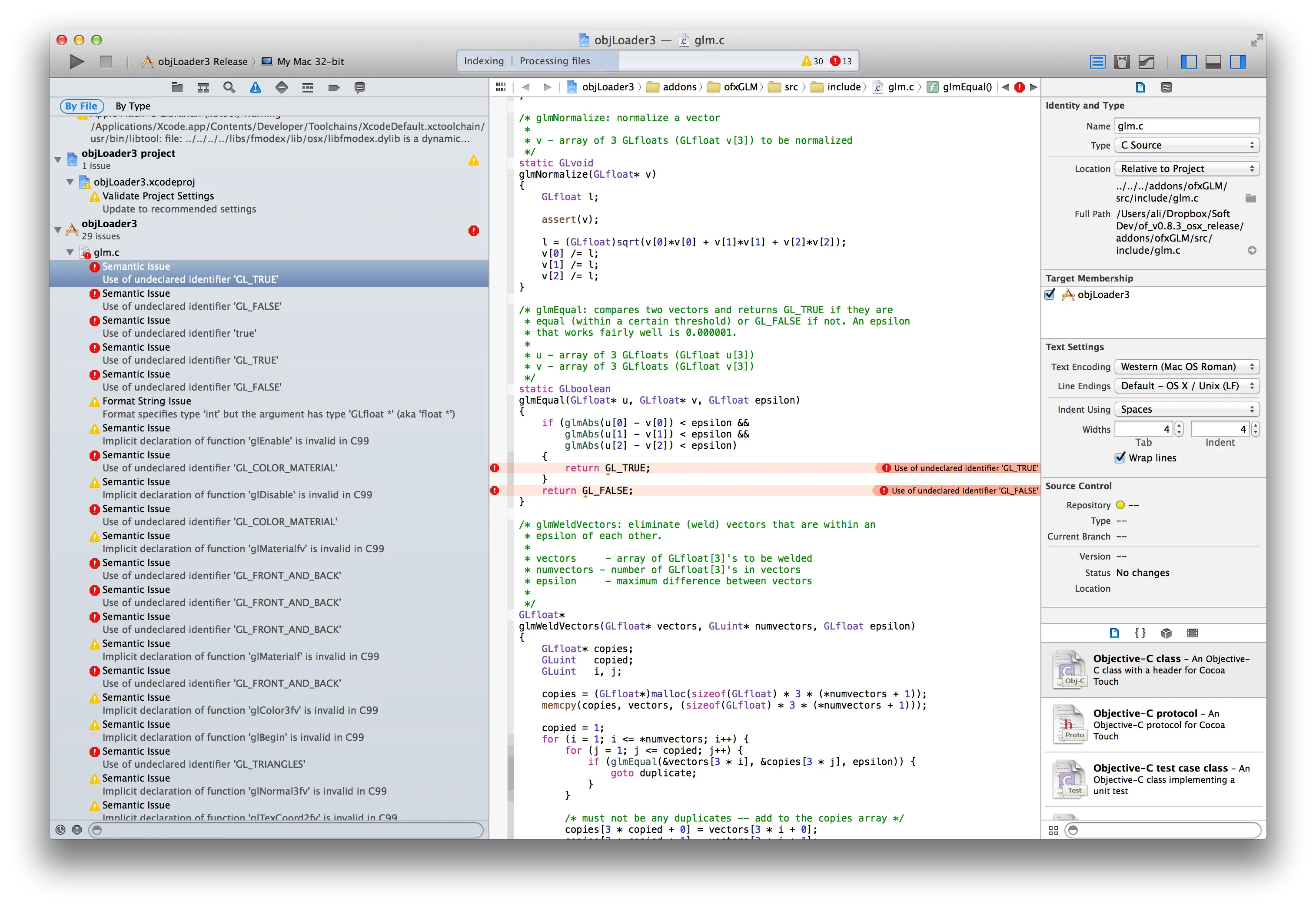Open the related items grid menu
1316x908 pixels.
[501, 87]
